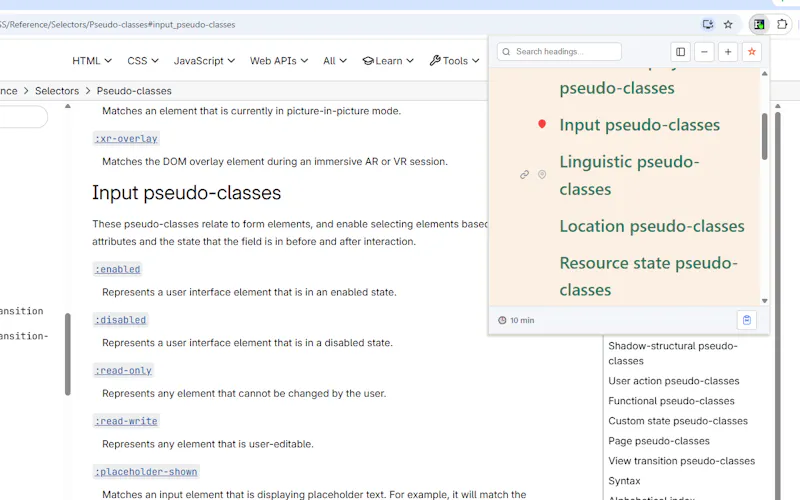
Task: Click Shadow-structural pseudo-classes in page contents
Action: click(672, 353)
